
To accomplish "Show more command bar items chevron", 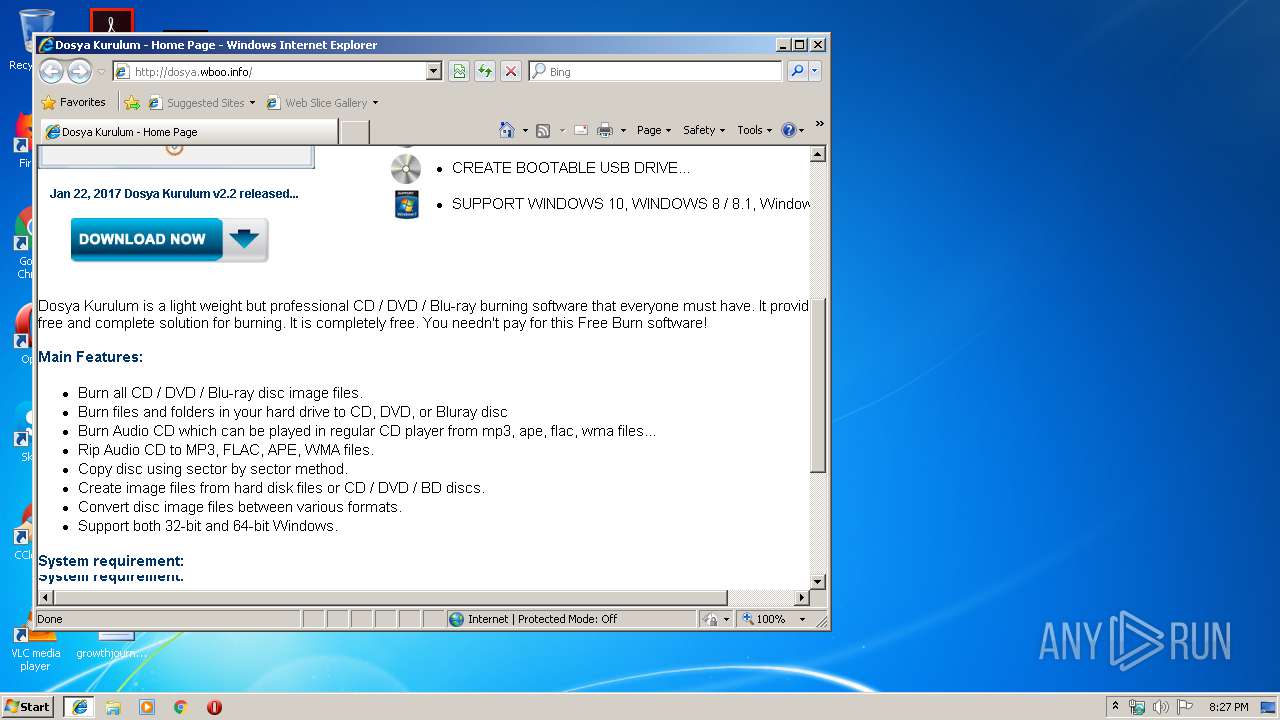I will pyautogui.click(x=819, y=124).
